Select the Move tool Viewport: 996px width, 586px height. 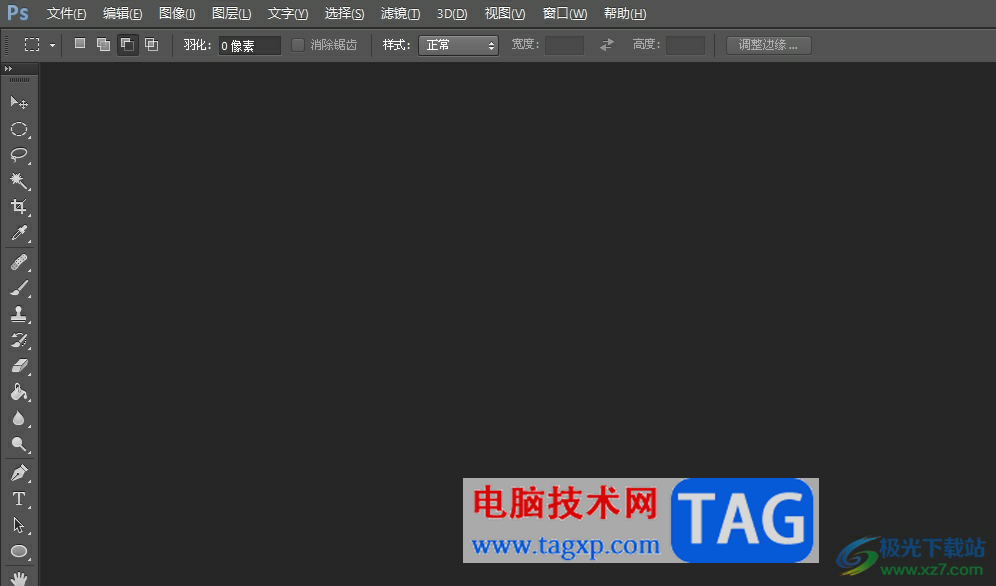(19, 102)
